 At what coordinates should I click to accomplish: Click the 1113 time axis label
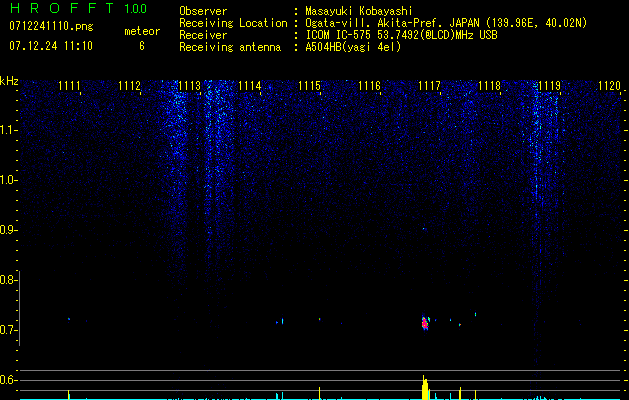tap(189, 86)
